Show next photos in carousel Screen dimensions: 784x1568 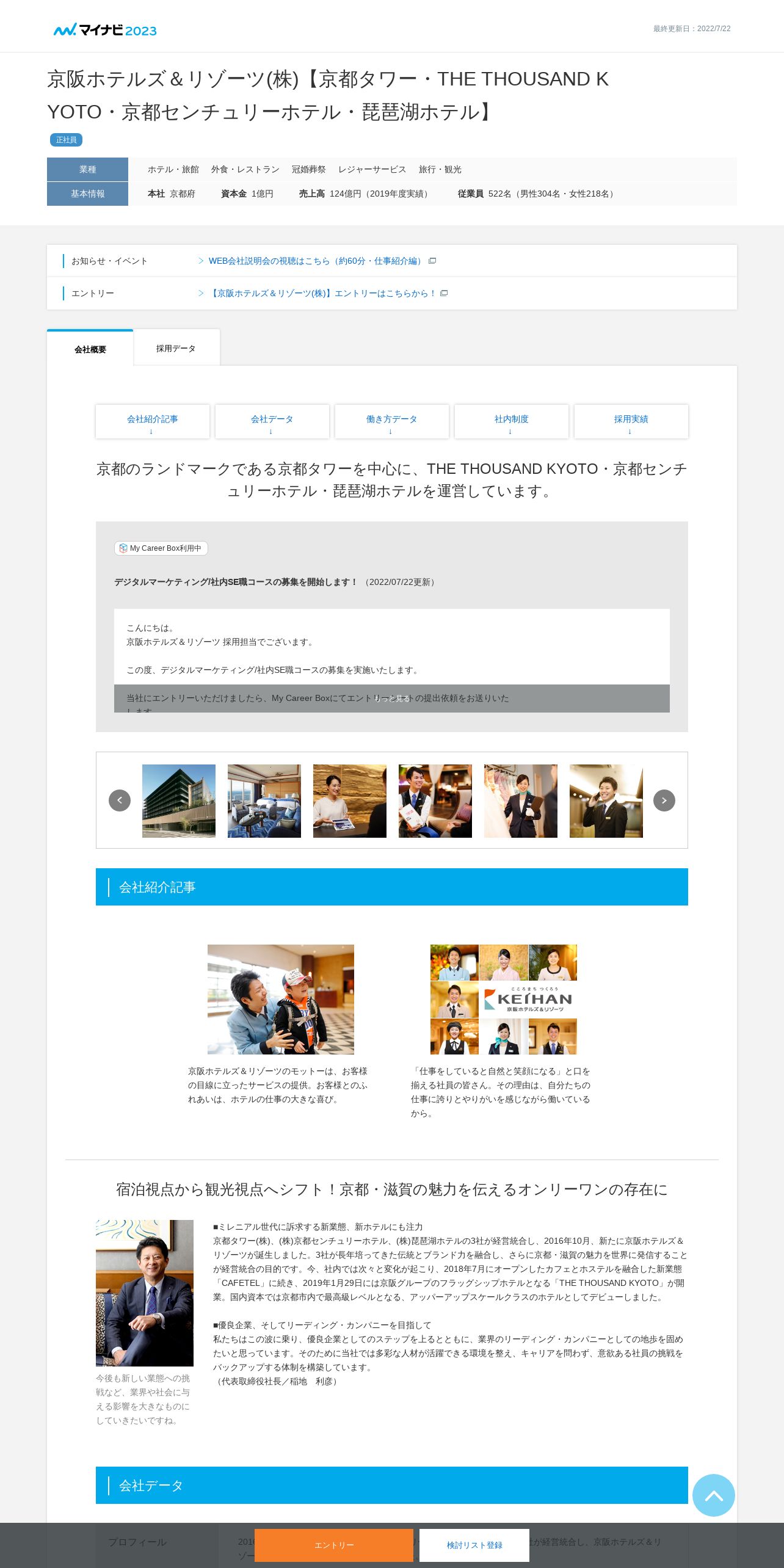[664, 800]
